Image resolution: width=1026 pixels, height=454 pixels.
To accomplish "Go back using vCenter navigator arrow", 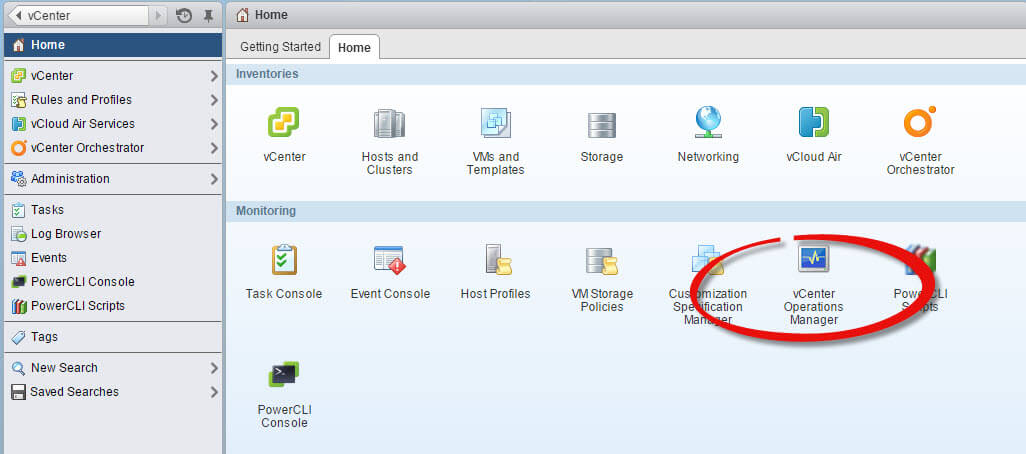I will pyautogui.click(x=19, y=16).
